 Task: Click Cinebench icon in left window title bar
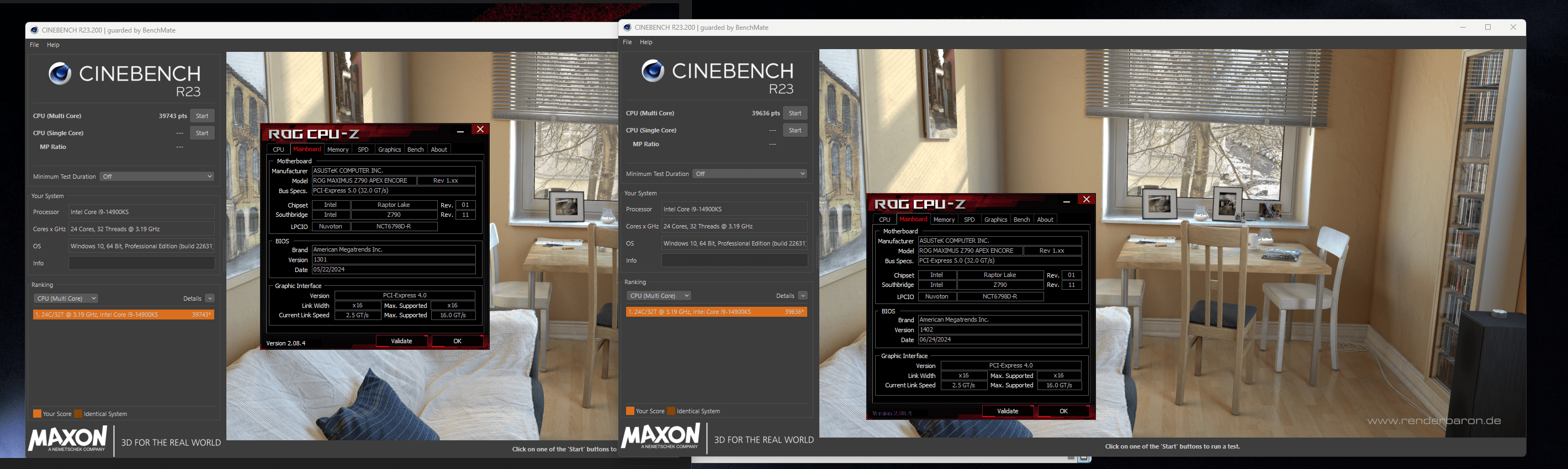(x=34, y=30)
